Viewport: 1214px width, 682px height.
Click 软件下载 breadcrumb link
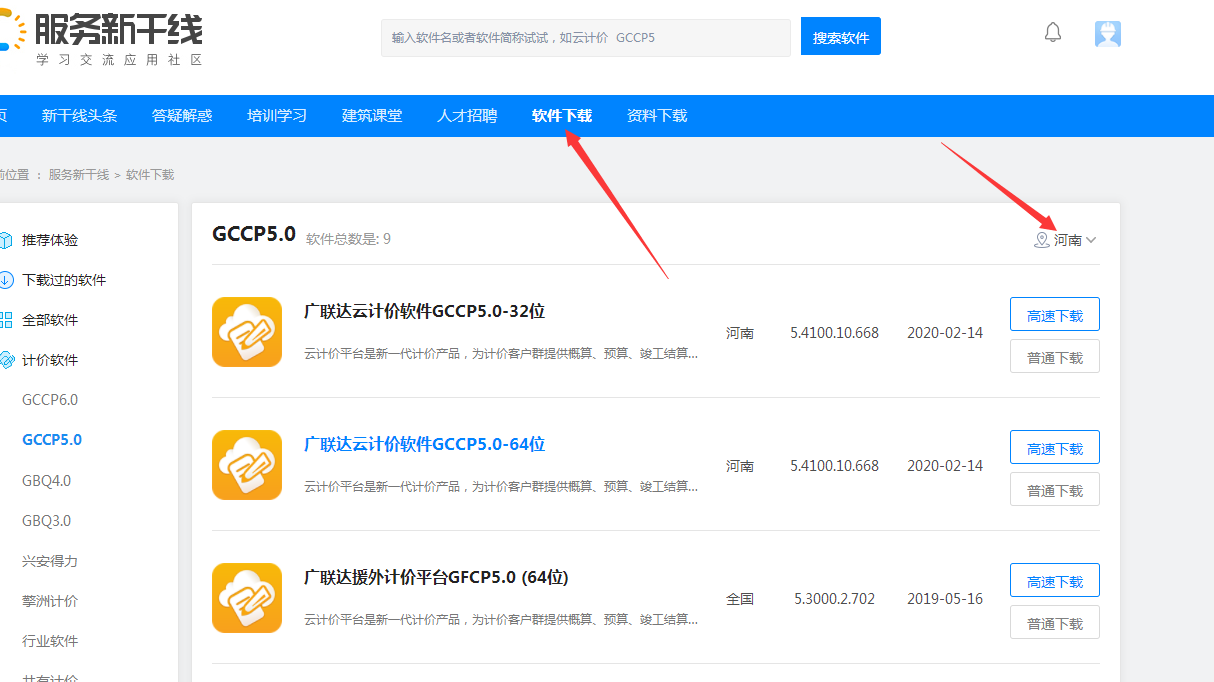tap(150, 174)
